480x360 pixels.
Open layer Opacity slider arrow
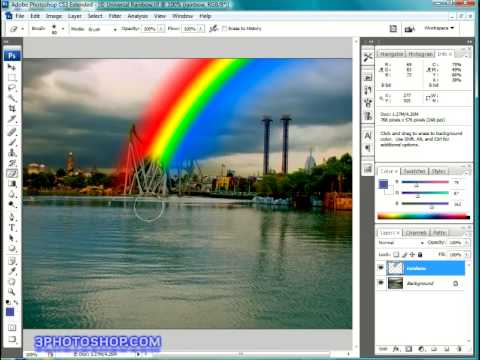click(467, 243)
